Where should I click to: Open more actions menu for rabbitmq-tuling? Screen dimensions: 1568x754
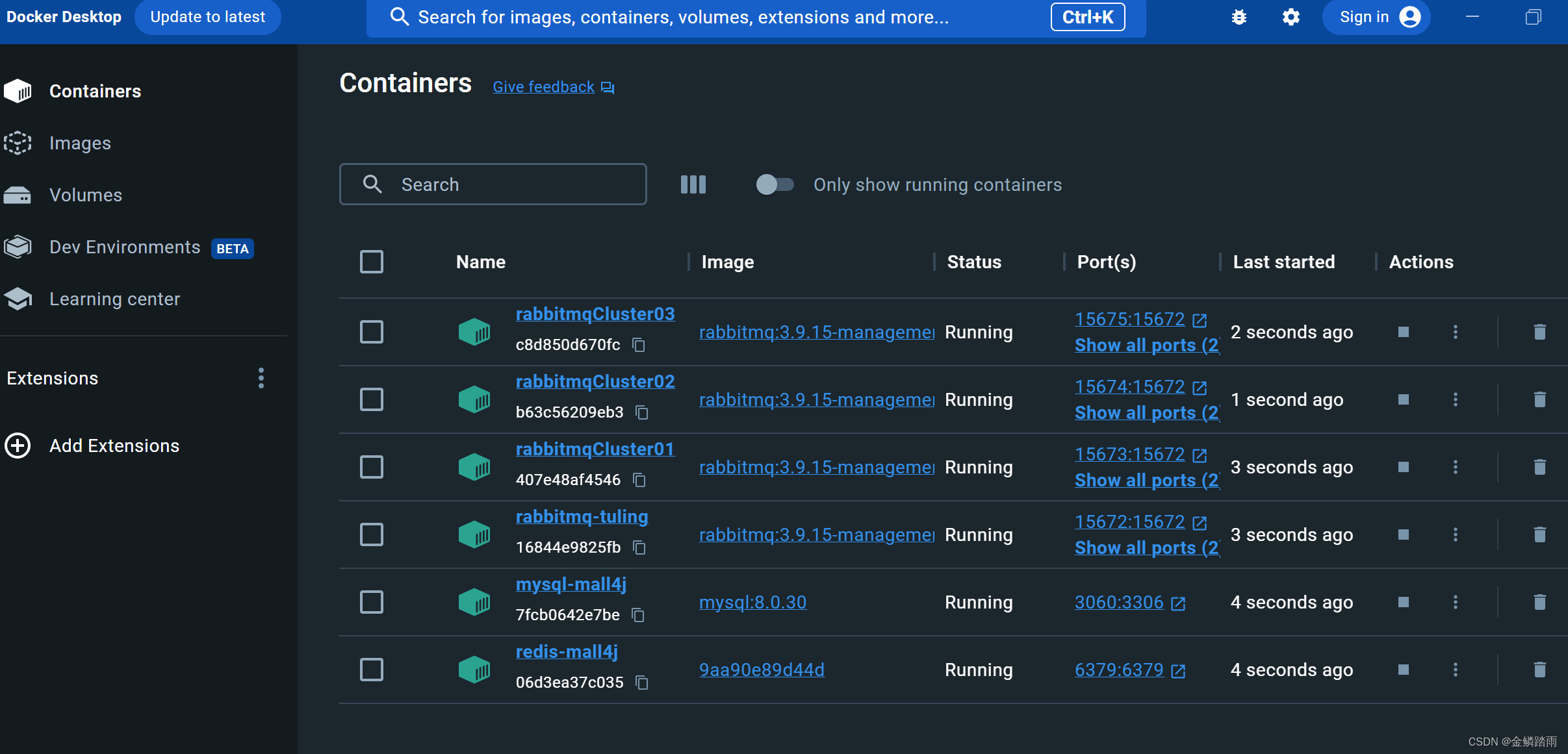[1456, 534]
